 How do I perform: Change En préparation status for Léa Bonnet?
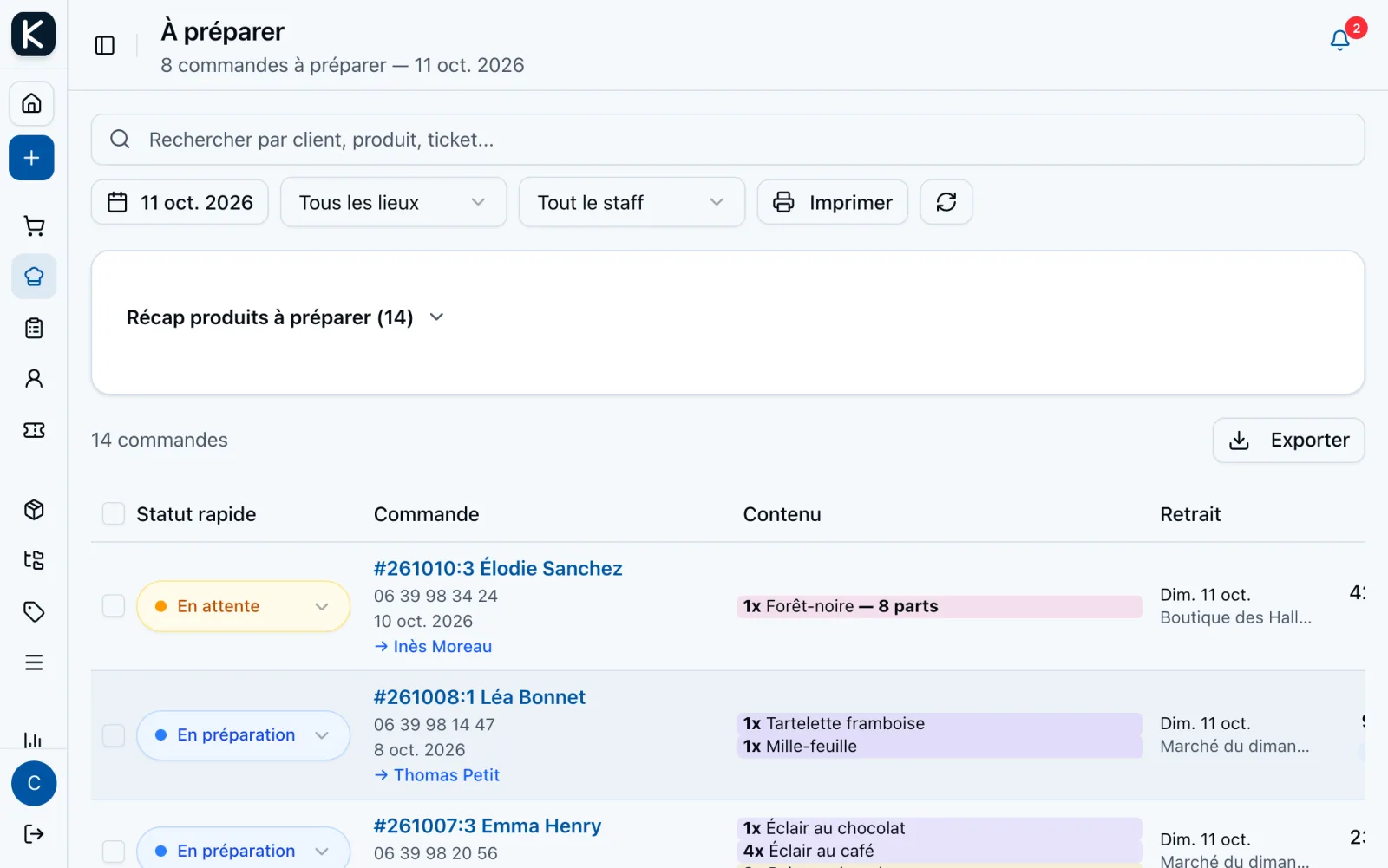243,735
